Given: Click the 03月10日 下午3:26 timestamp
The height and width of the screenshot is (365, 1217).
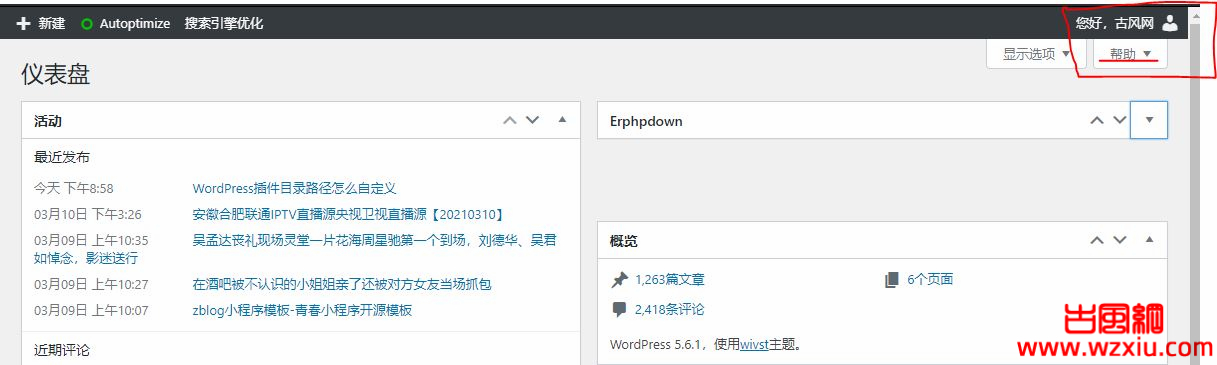Looking at the screenshot, I should pyautogui.click(x=87, y=214).
